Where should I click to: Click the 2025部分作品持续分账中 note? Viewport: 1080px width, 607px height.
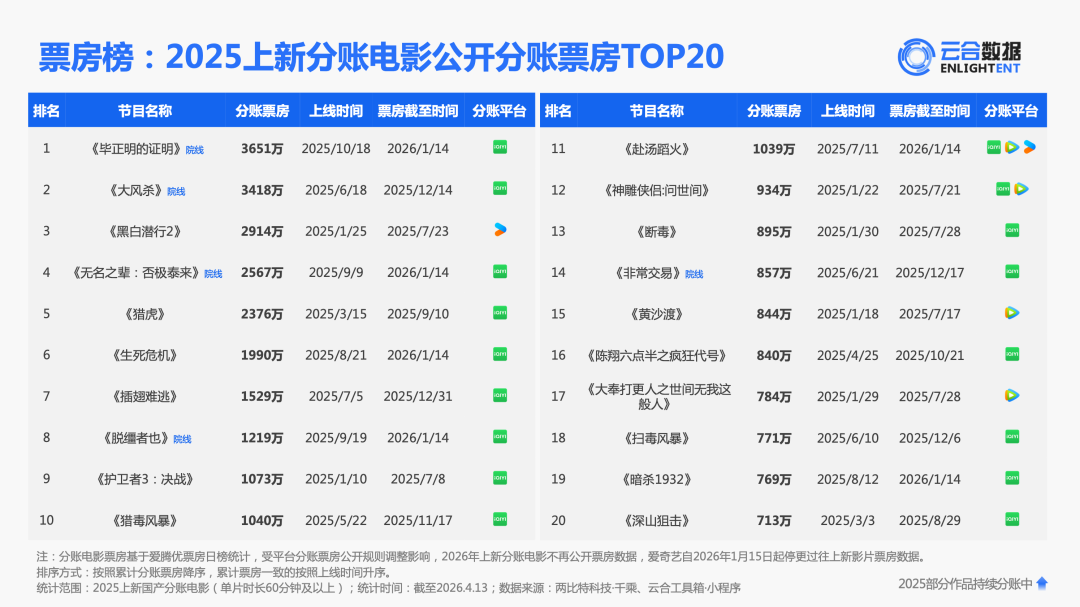click(966, 584)
